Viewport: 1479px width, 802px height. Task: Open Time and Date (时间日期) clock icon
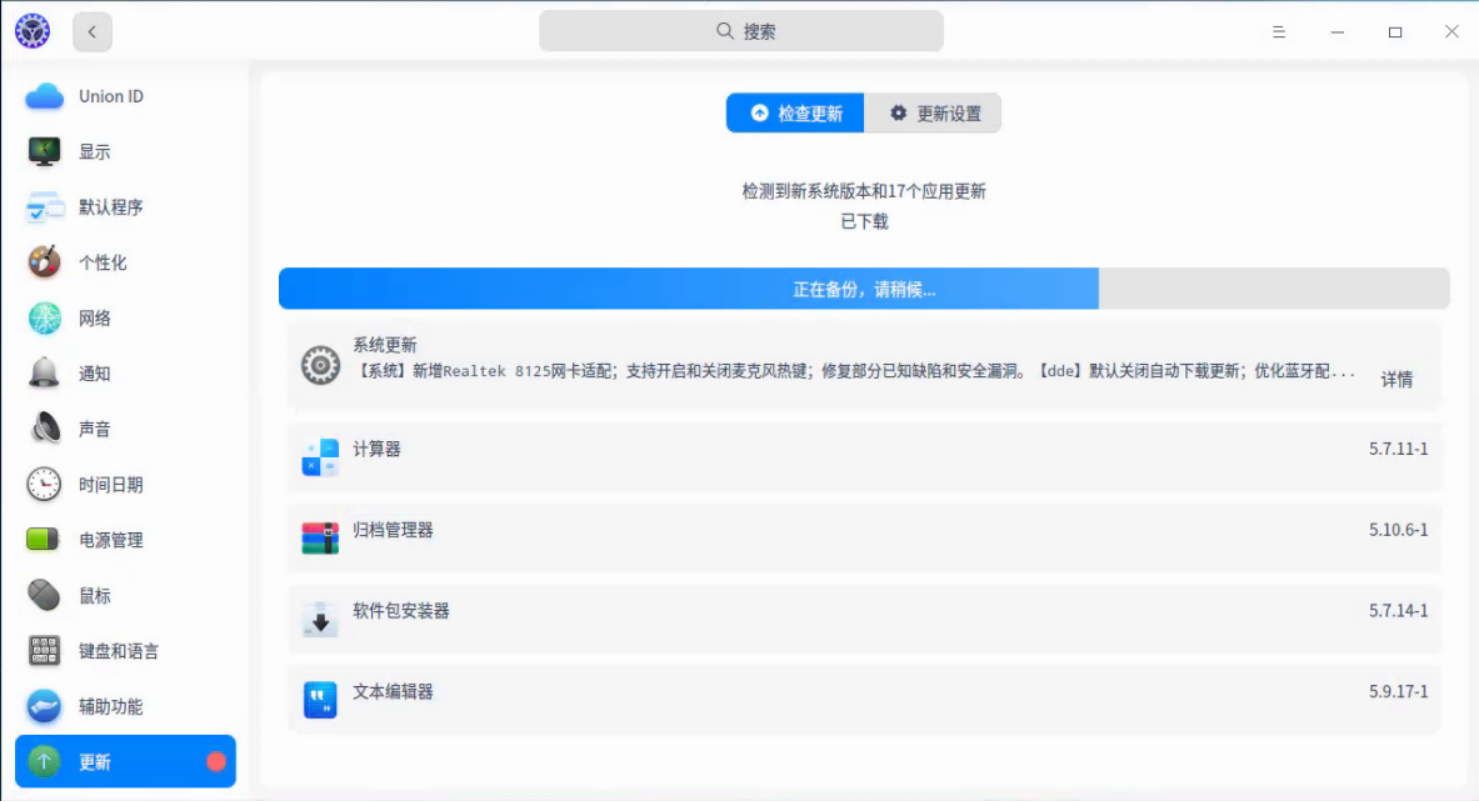pos(44,485)
